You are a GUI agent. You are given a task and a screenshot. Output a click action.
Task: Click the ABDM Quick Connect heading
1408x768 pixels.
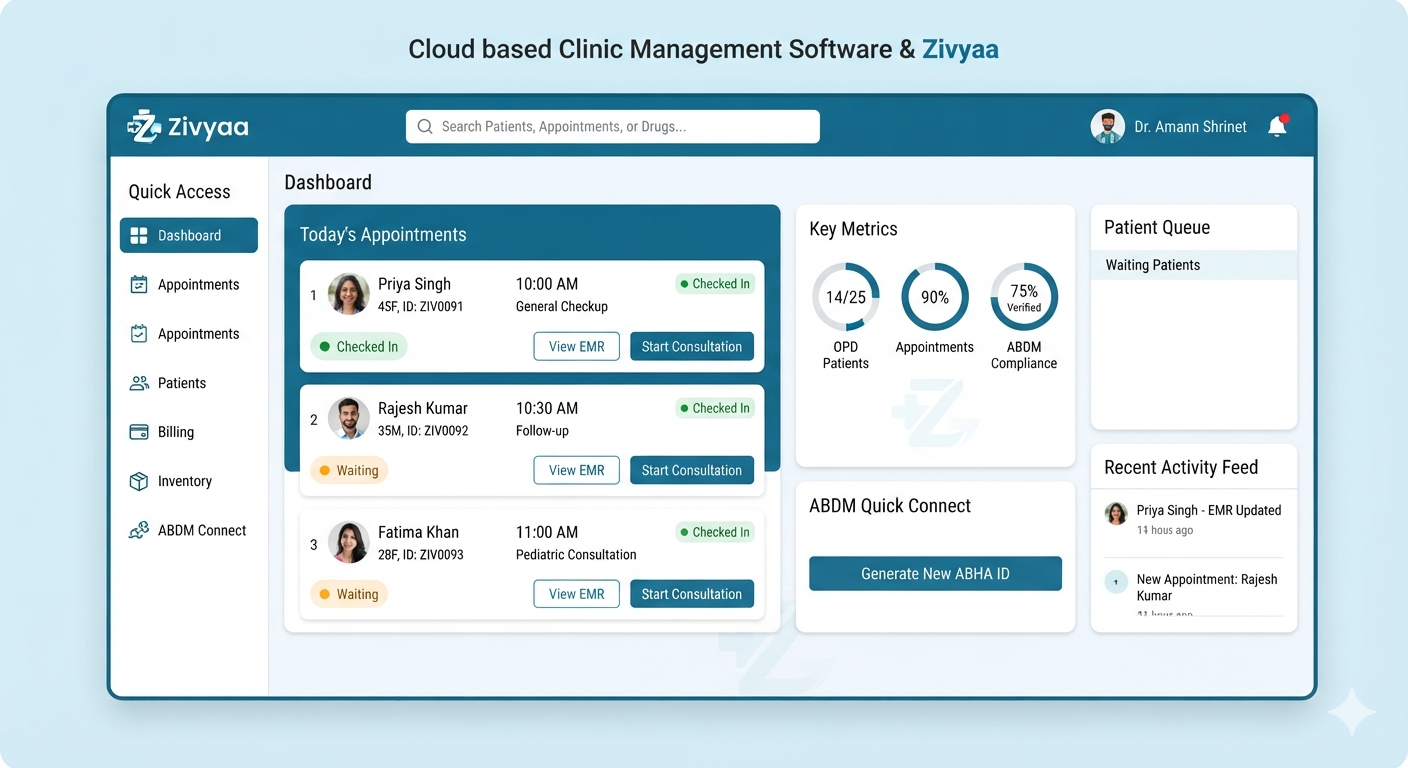(x=890, y=506)
